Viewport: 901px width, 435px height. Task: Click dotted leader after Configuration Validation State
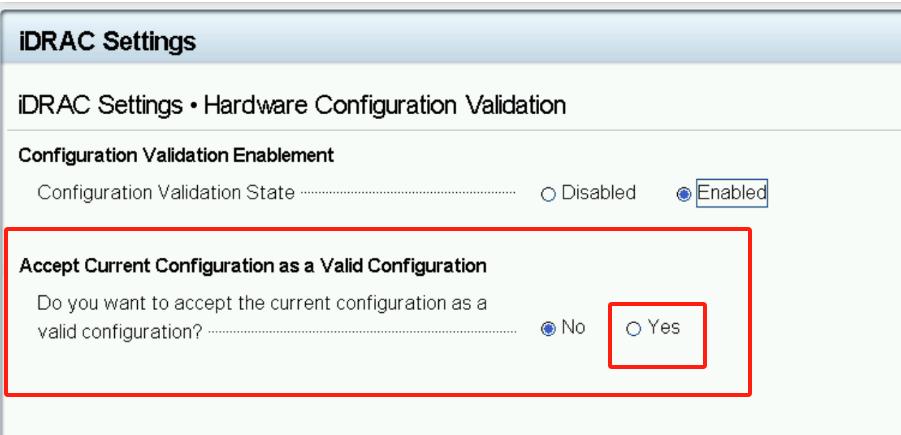coord(406,193)
